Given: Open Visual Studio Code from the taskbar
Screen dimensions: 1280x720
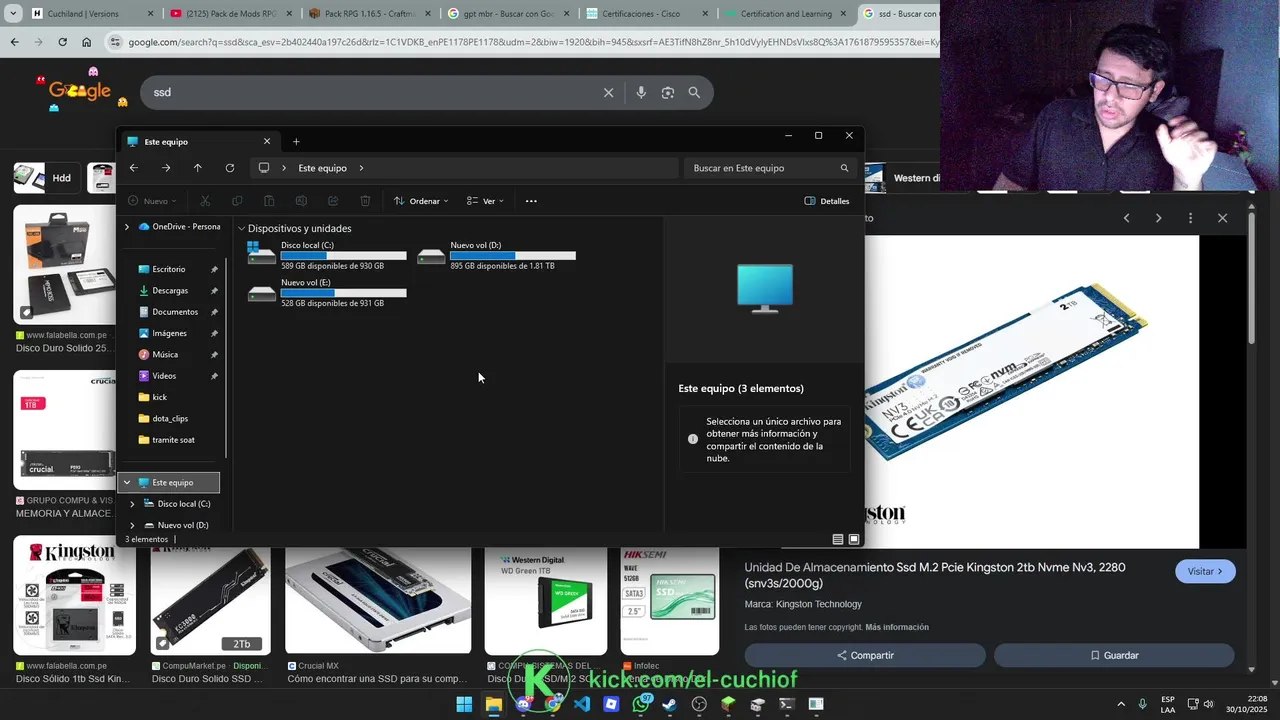Looking at the screenshot, I should pos(582,704).
